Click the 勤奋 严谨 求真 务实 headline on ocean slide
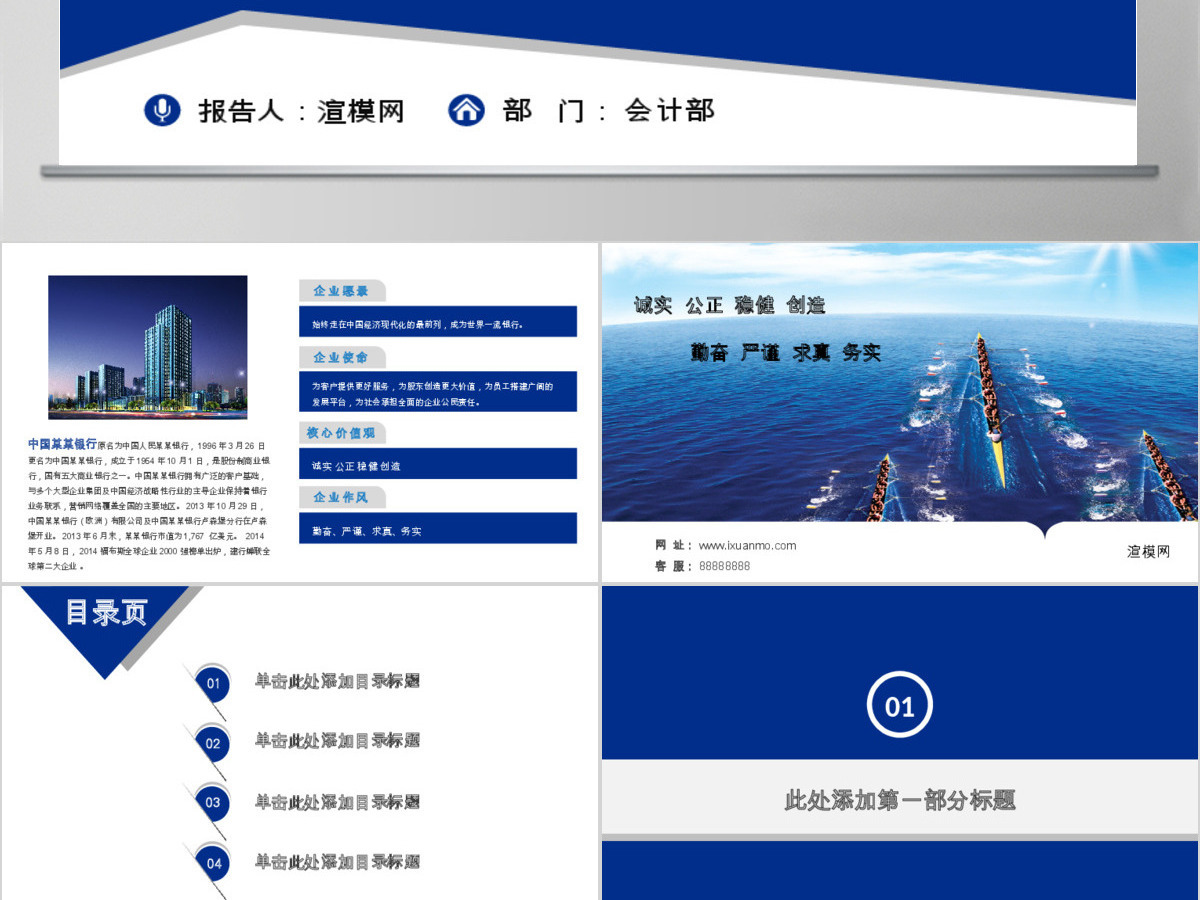The width and height of the screenshot is (1200, 900). point(786,353)
